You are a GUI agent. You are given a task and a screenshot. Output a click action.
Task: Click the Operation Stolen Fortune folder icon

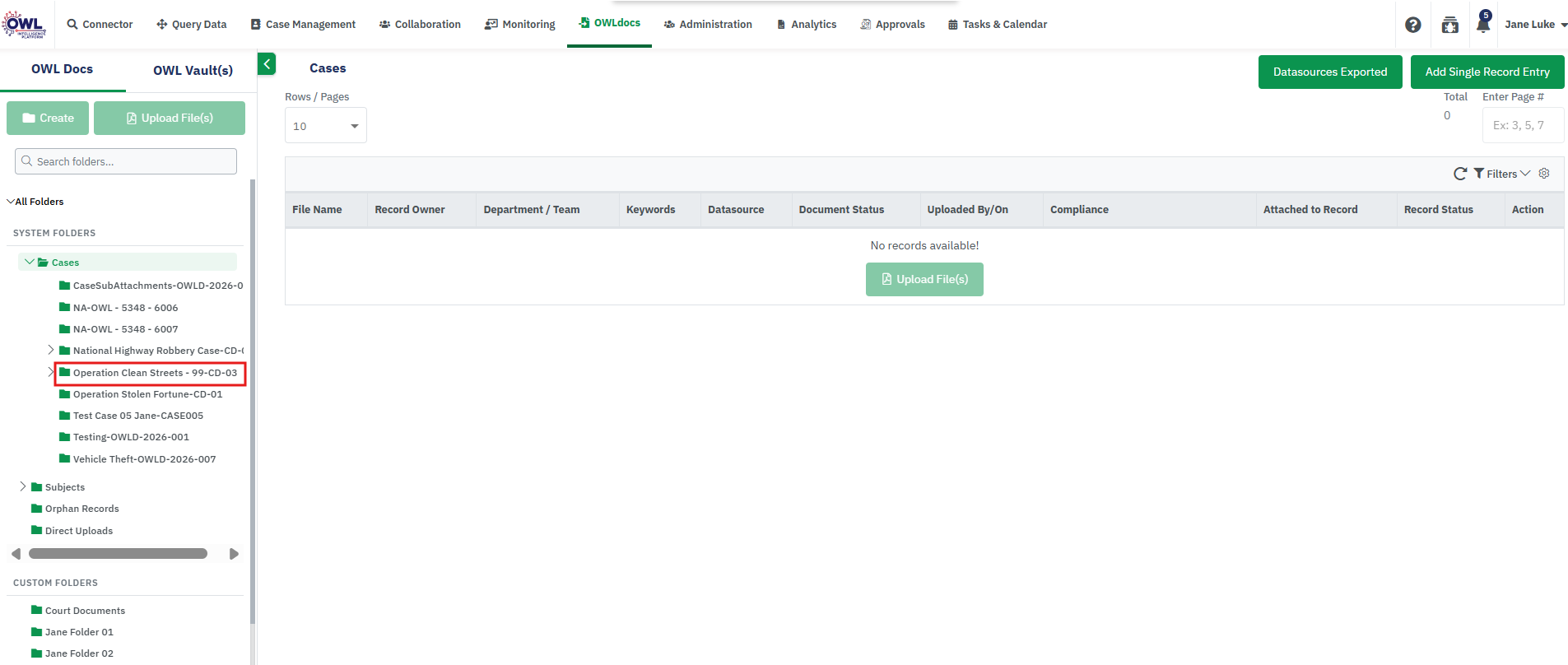pyautogui.click(x=64, y=394)
